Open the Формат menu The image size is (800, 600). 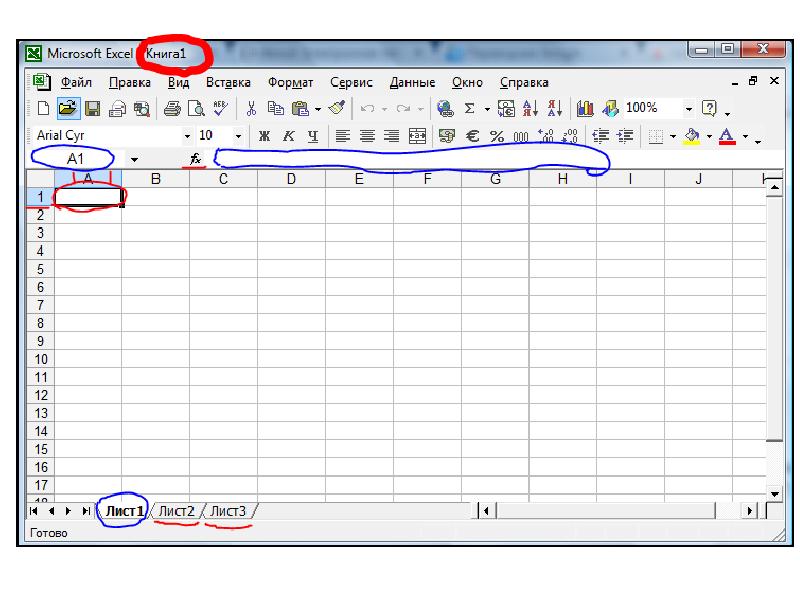click(290, 83)
